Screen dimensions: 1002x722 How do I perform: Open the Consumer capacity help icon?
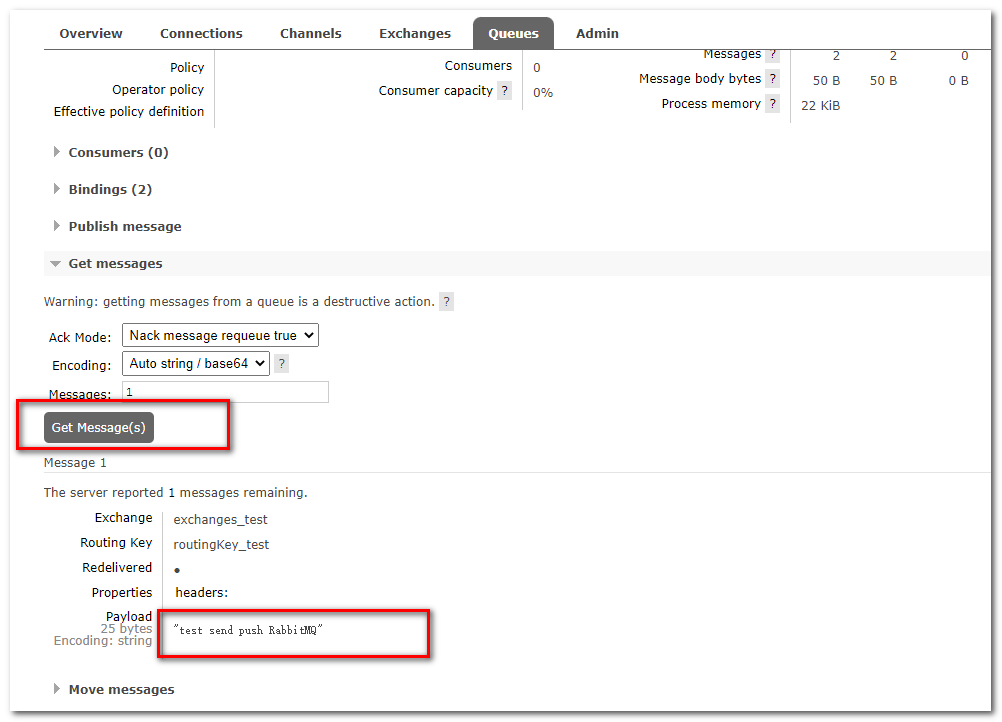(x=504, y=90)
